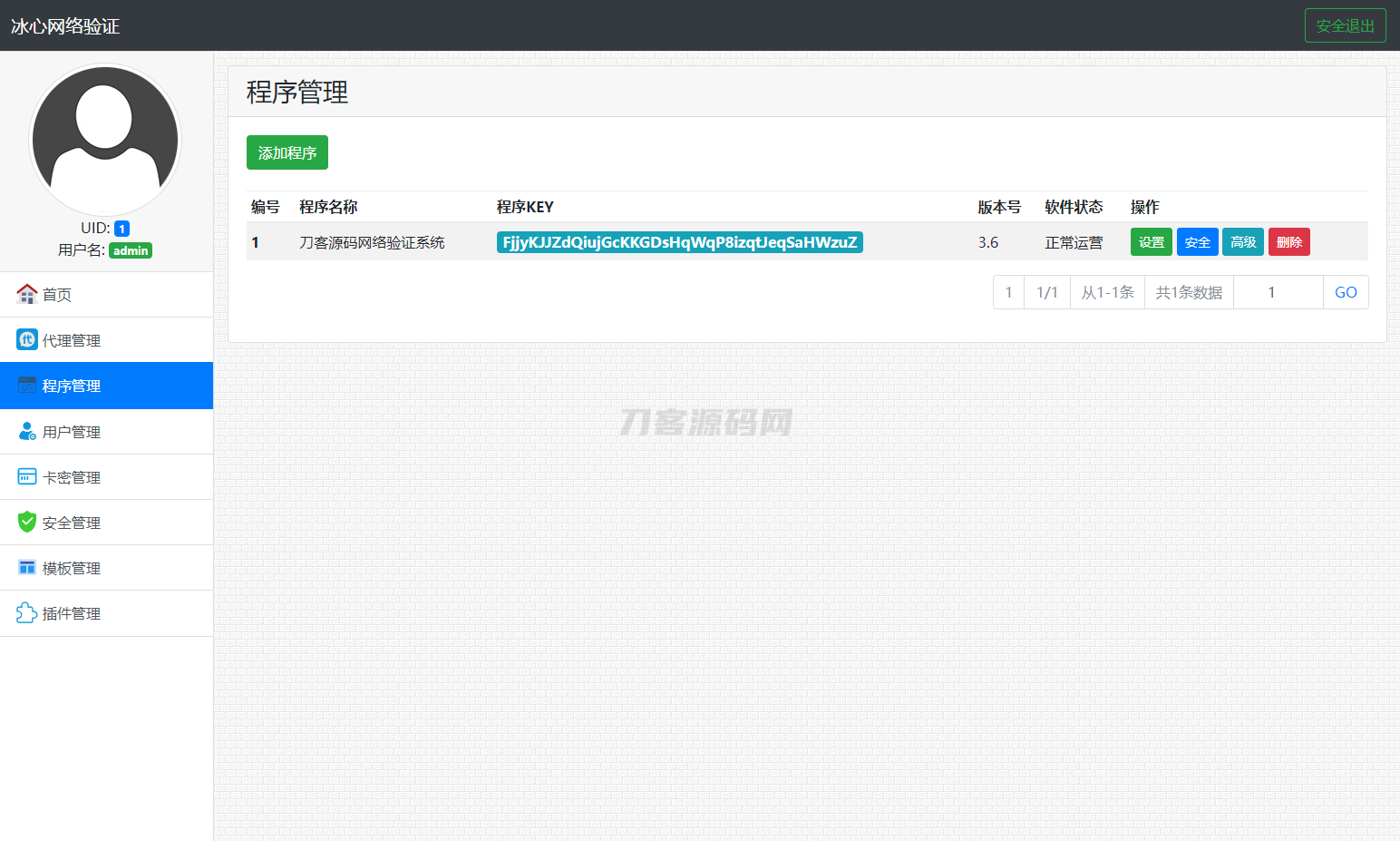Select the 首页 home icon in sidebar
This screenshot has width=1400, height=841.
point(26,294)
